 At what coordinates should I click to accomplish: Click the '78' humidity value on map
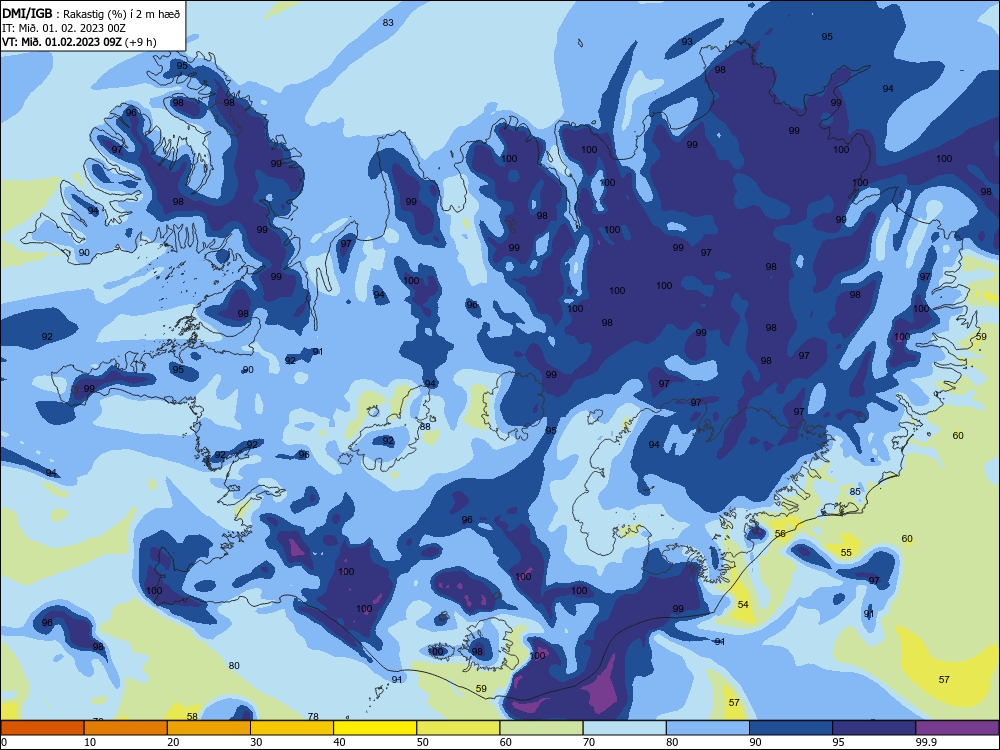[313, 716]
